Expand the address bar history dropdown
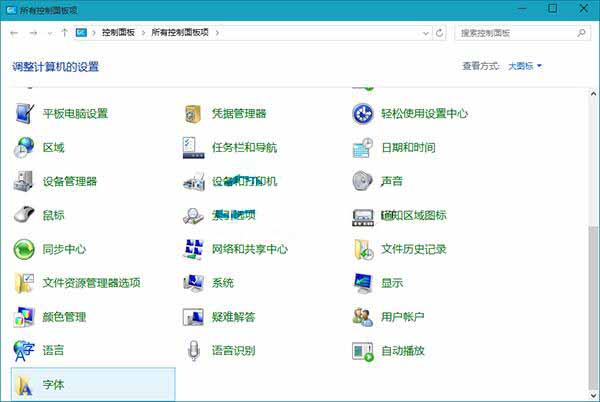600x402 pixels. click(x=425, y=33)
